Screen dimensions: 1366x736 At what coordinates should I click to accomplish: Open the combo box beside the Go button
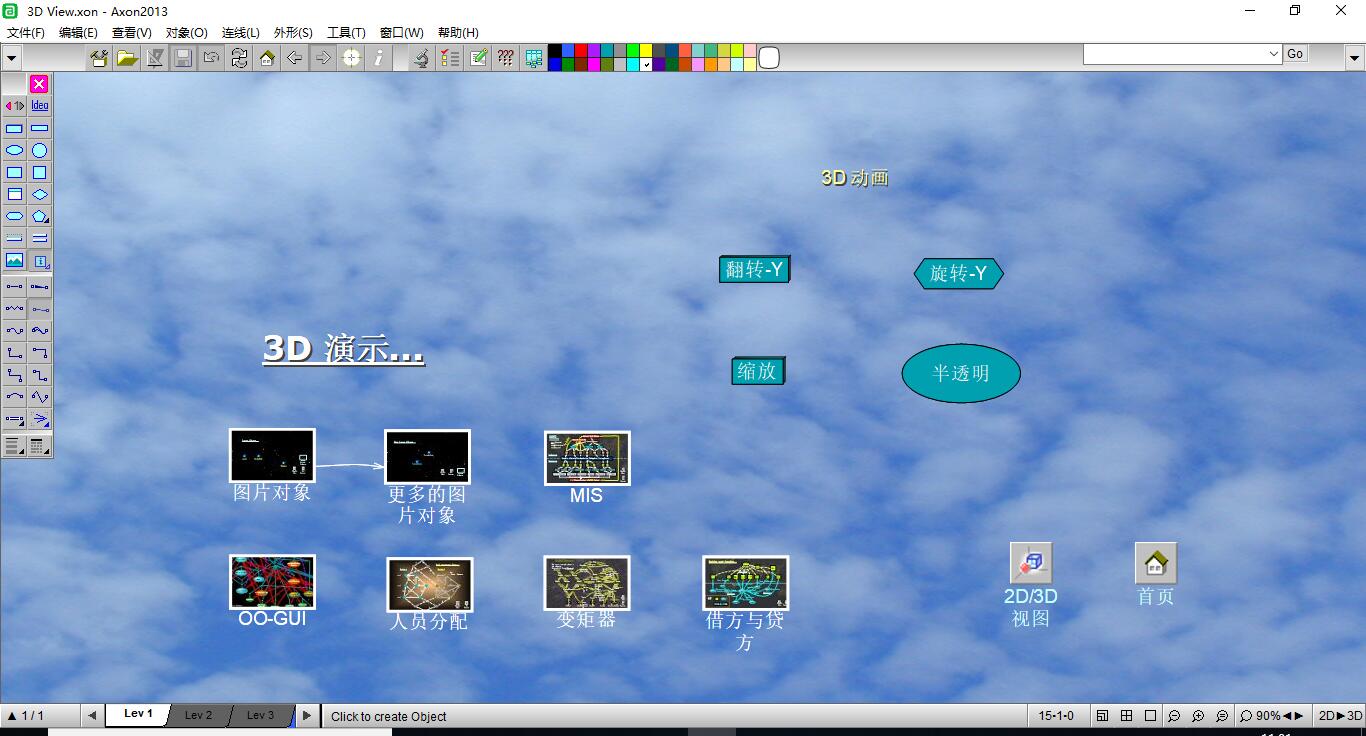click(x=1273, y=54)
